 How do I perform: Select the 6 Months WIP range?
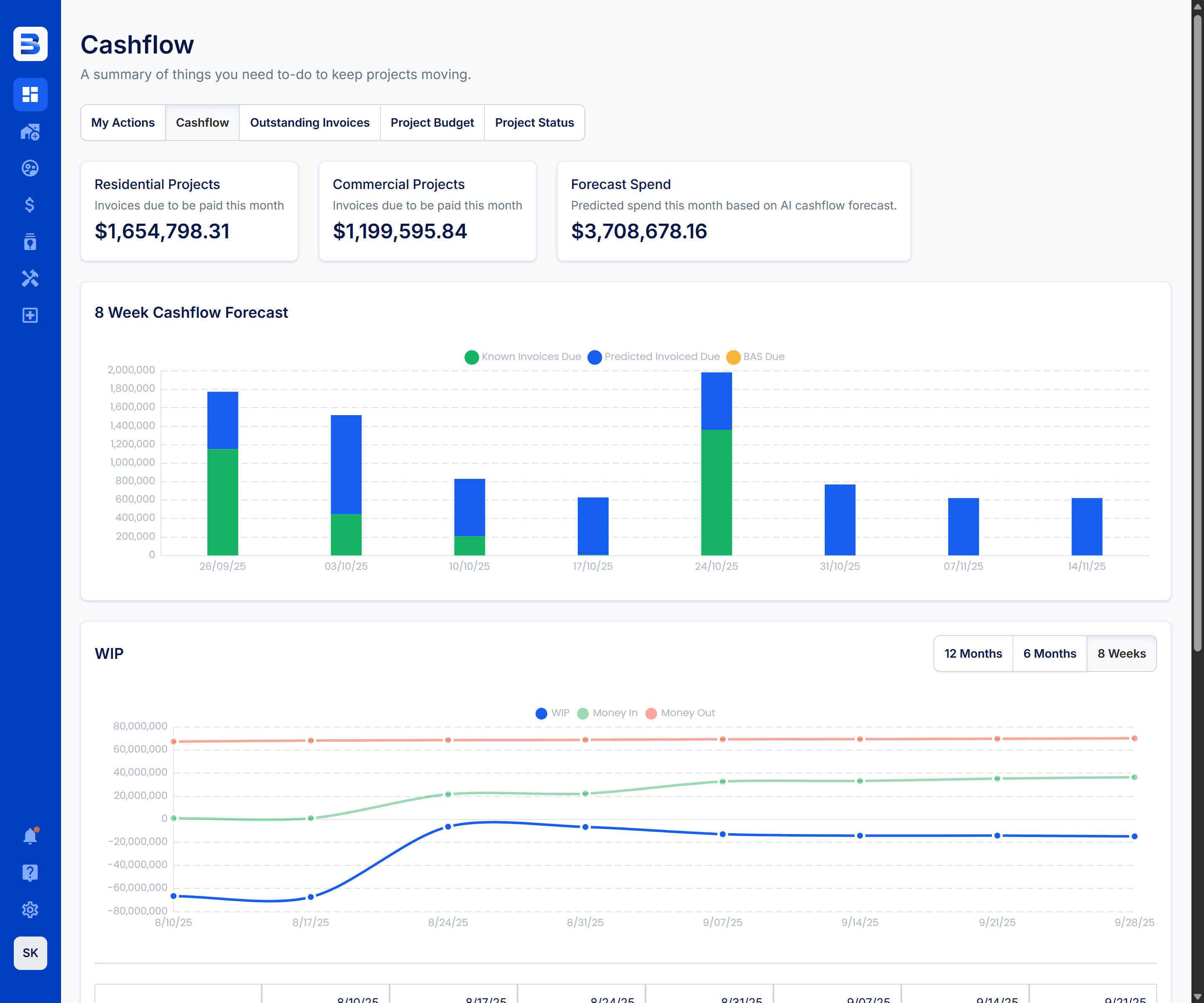pyautogui.click(x=1049, y=654)
